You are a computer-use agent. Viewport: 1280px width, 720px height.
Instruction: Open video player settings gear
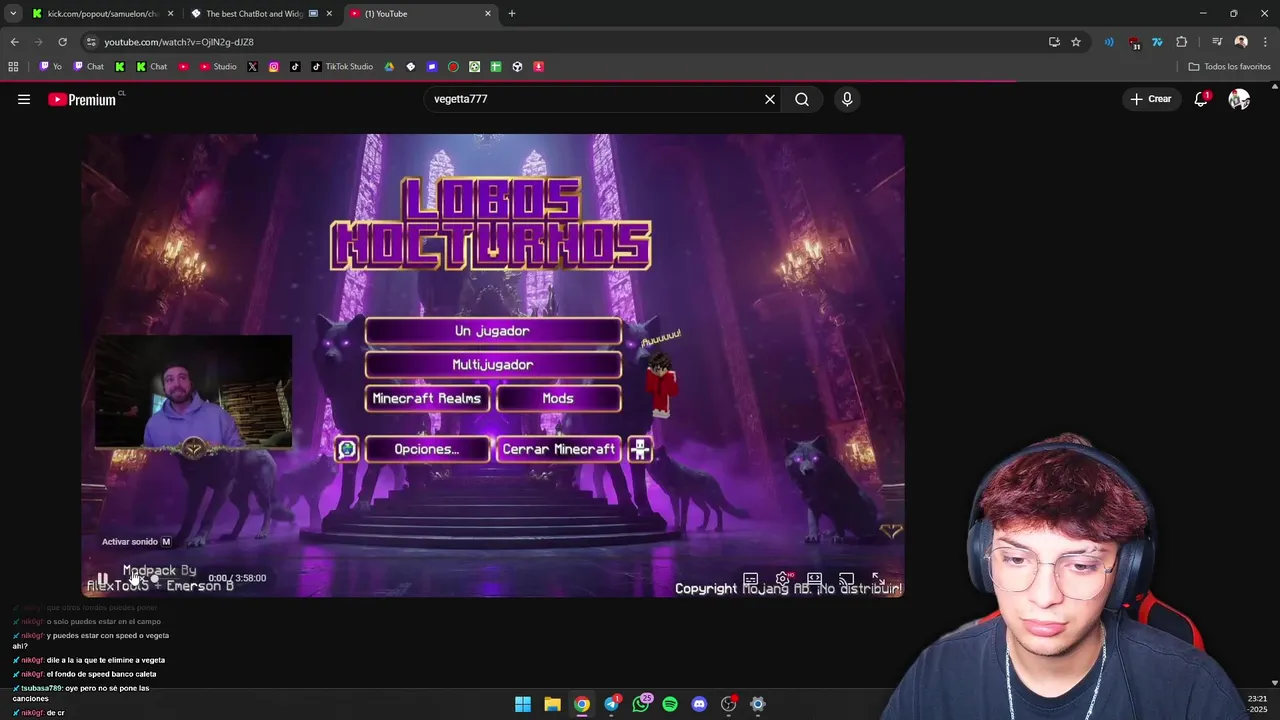point(783,579)
